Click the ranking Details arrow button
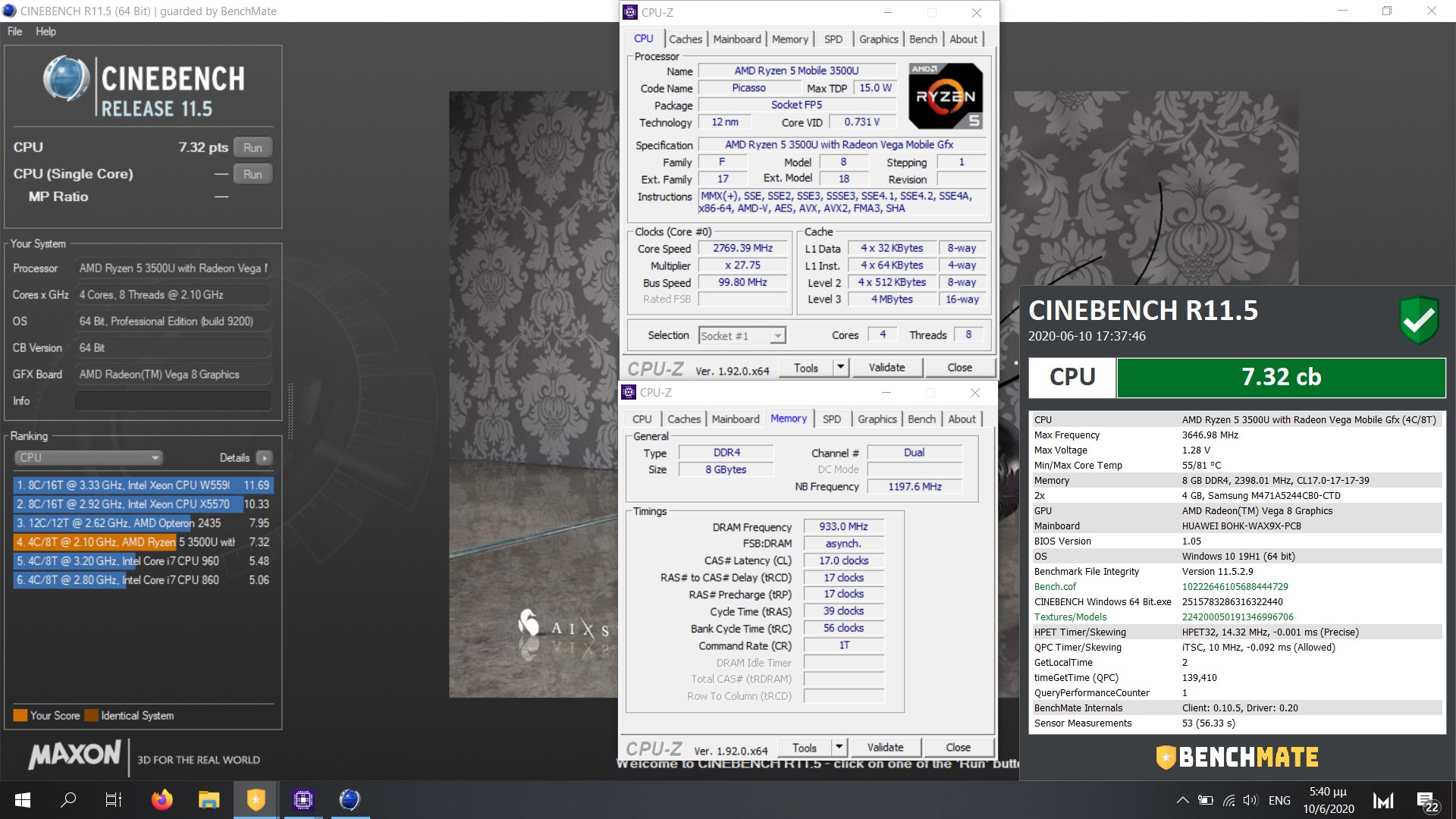The image size is (1456, 819). click(x=264, y=457)
